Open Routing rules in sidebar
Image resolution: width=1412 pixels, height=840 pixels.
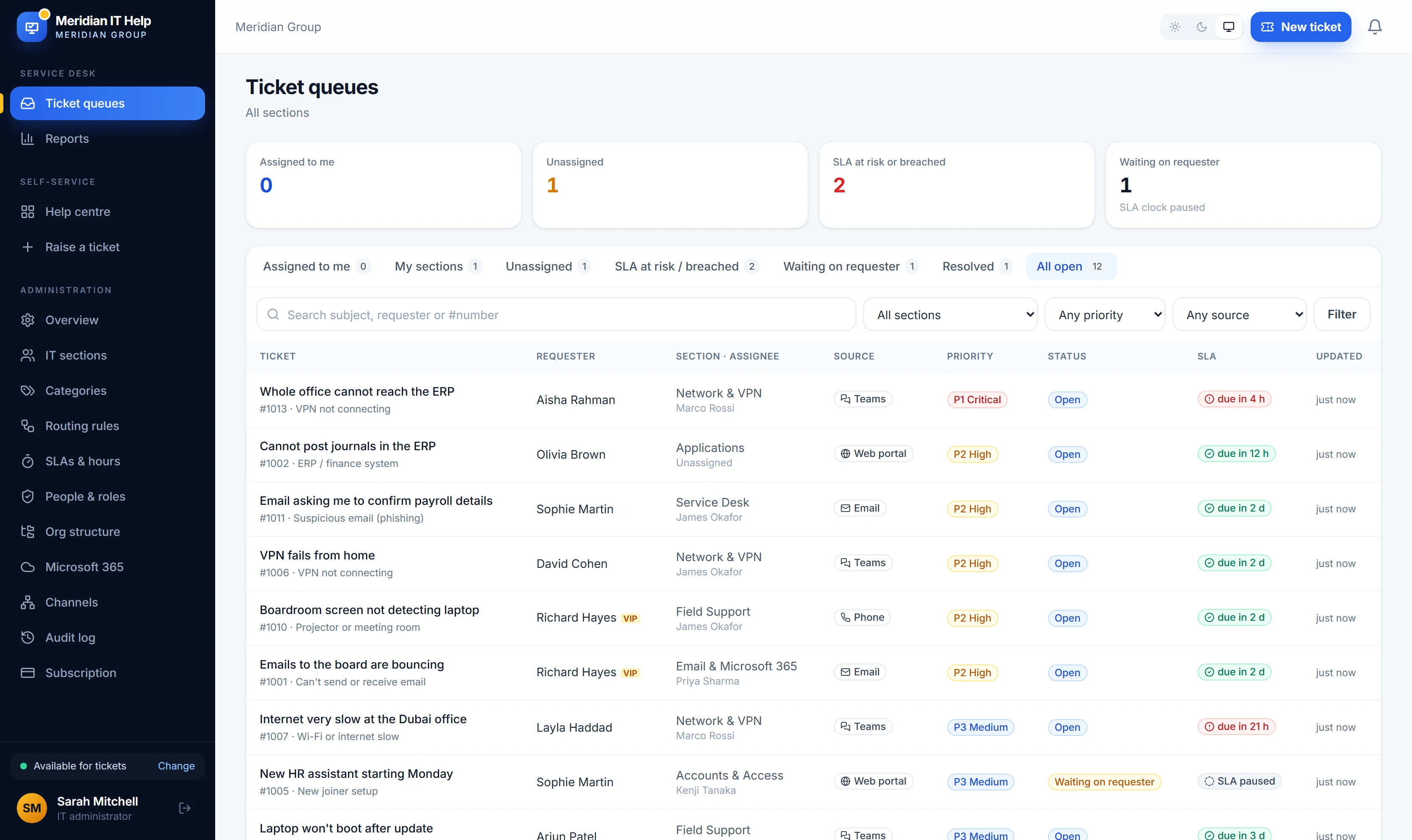tap(108, 425)
